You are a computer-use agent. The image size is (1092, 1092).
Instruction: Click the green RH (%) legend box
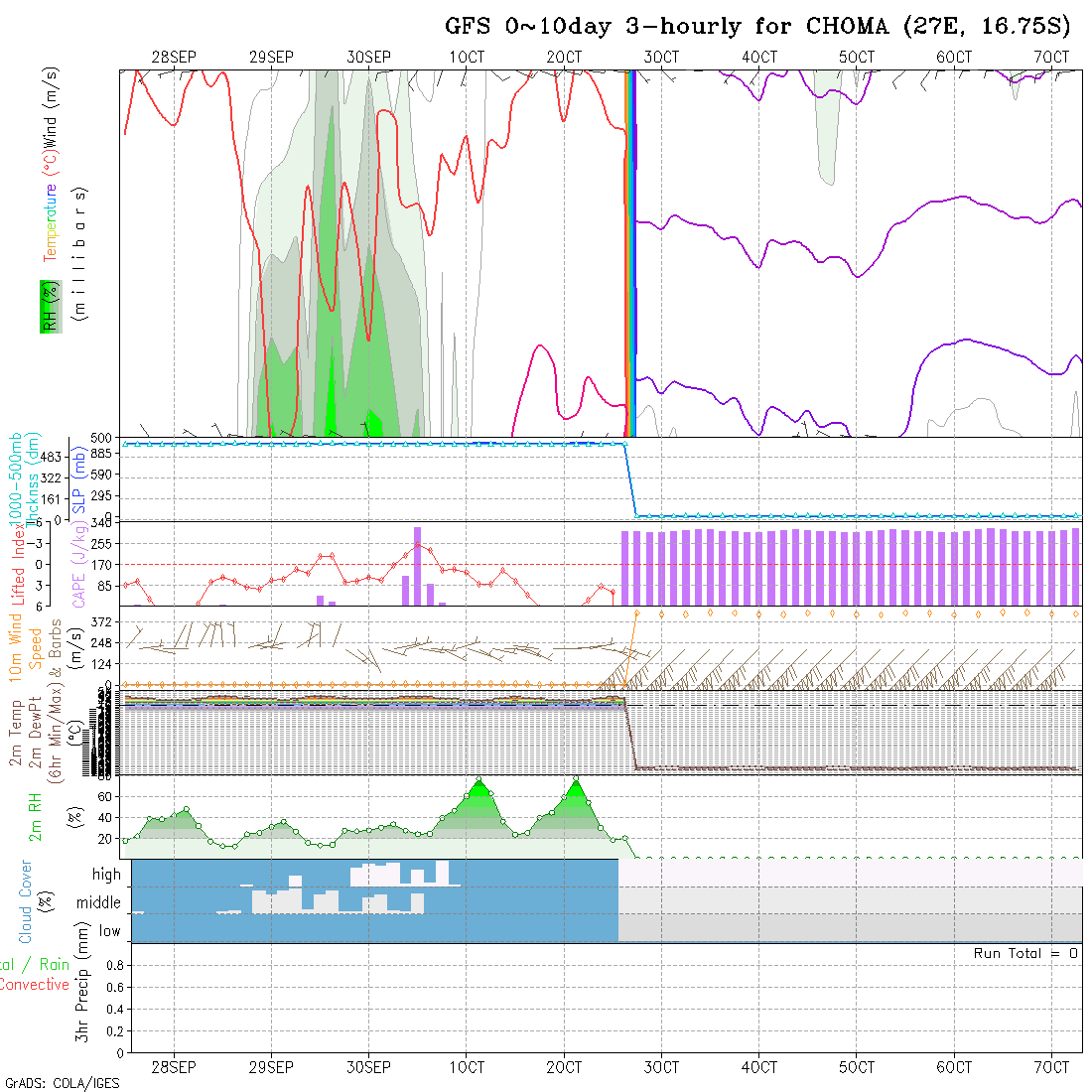click(x=47, y=306)
